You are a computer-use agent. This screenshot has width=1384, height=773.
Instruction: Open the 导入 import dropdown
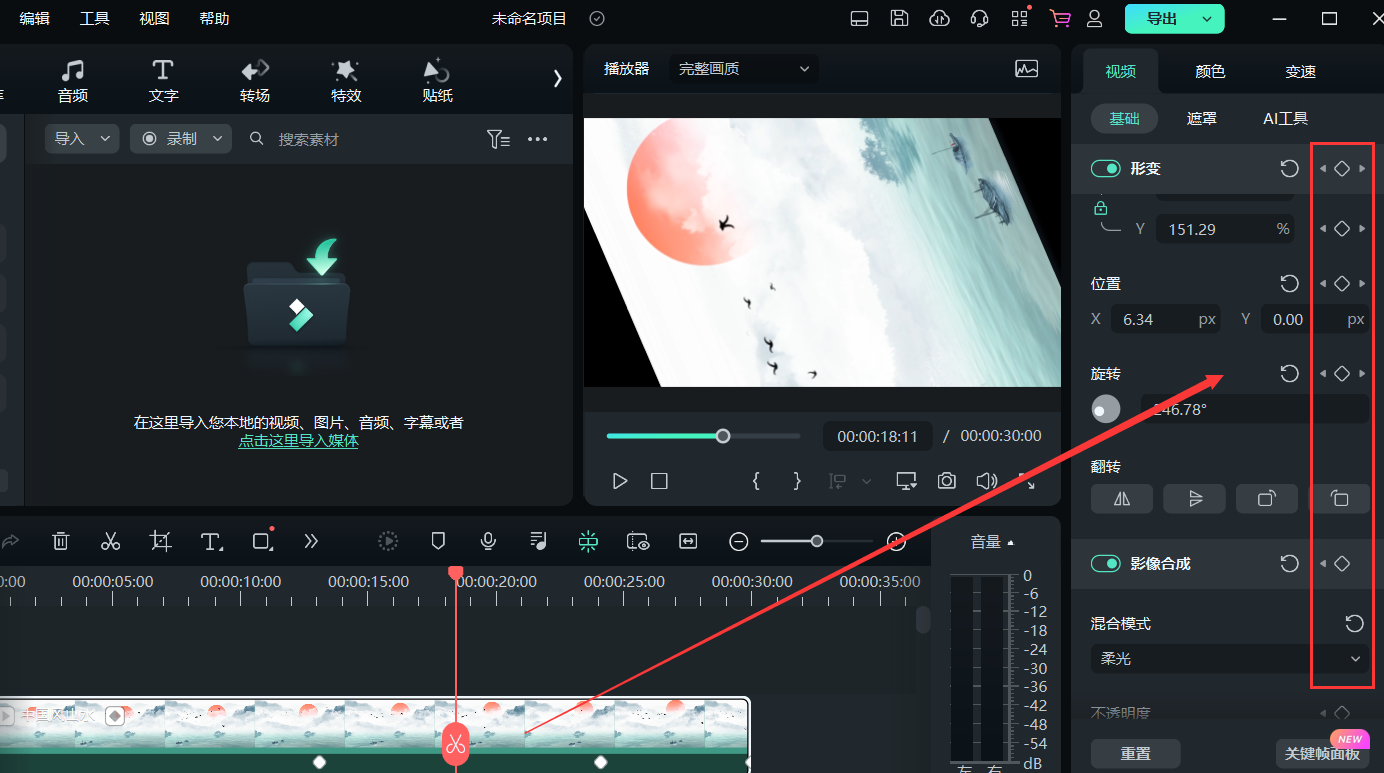[x=82, y=139]
